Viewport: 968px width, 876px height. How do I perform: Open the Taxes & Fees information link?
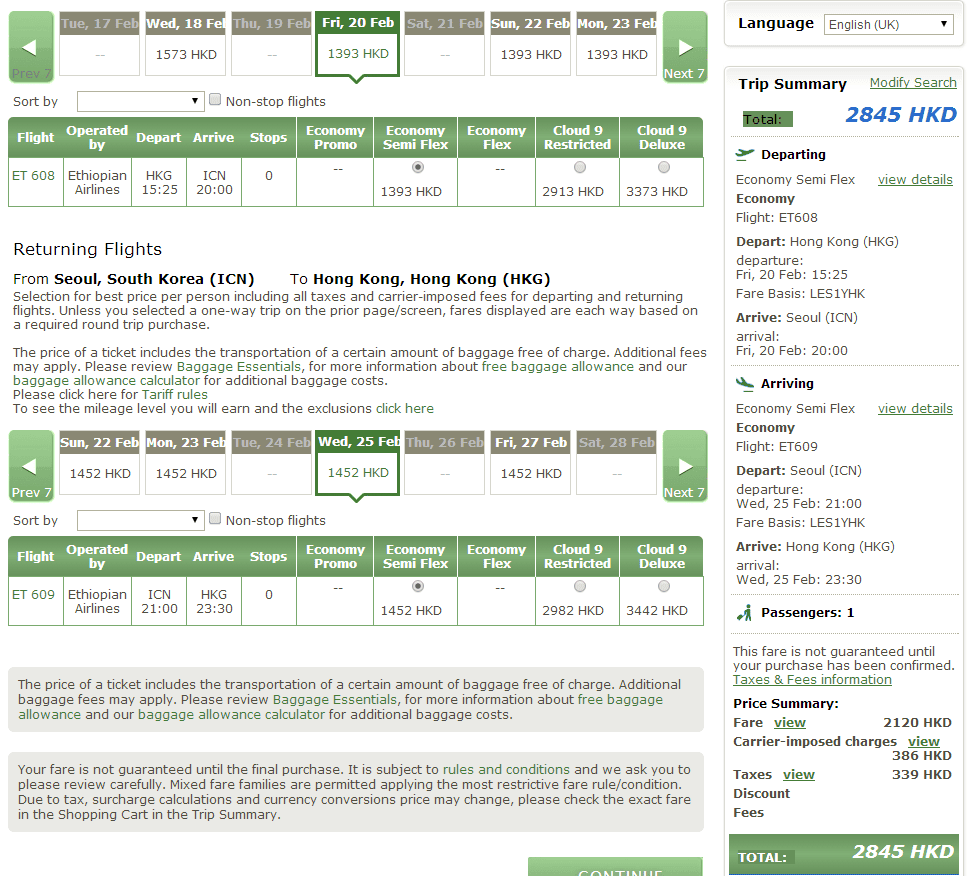812,679
